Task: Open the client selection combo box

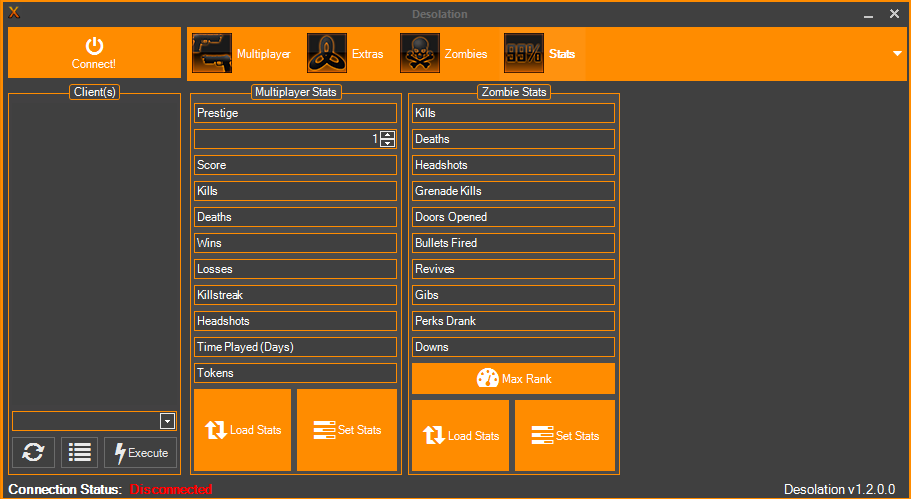Action: [x=167, y=421]
